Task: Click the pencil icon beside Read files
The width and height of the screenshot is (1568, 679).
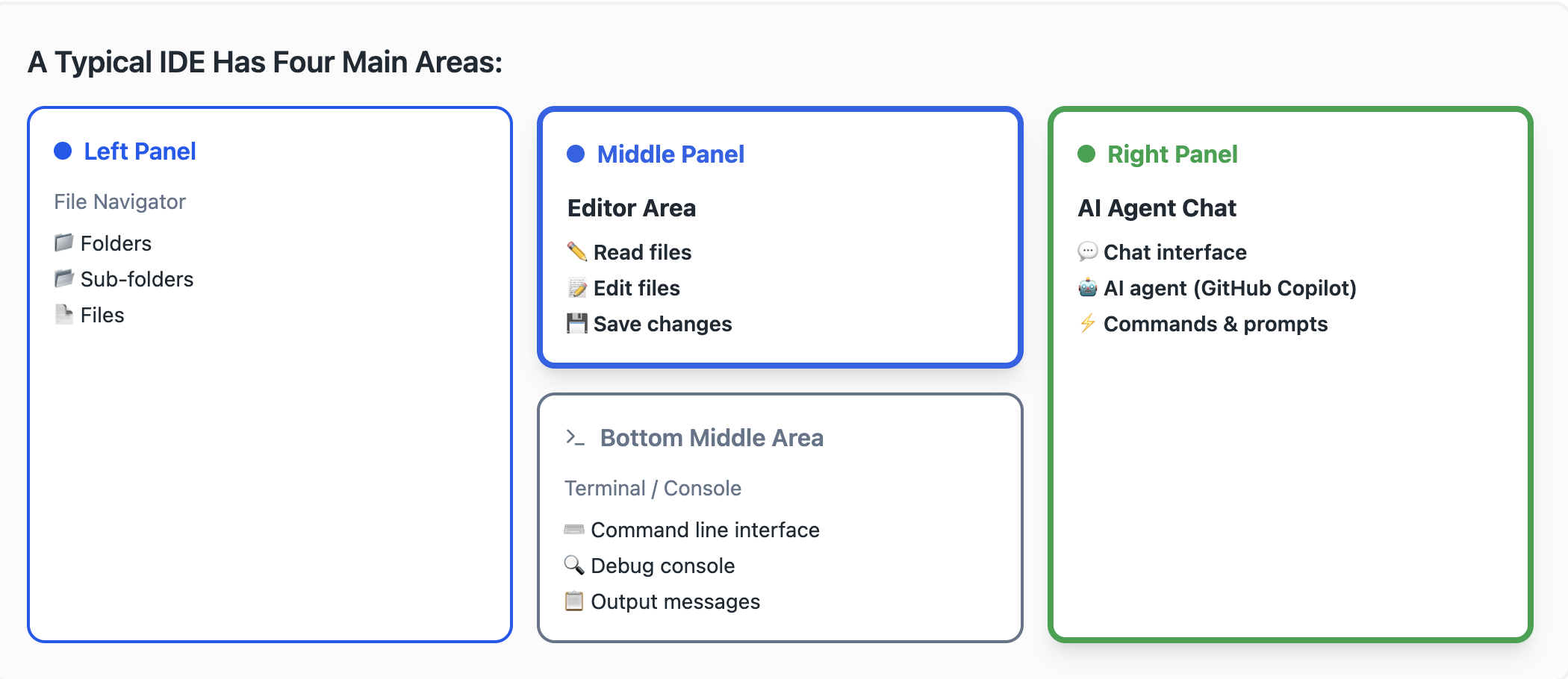Action: (x=576, y=251)
